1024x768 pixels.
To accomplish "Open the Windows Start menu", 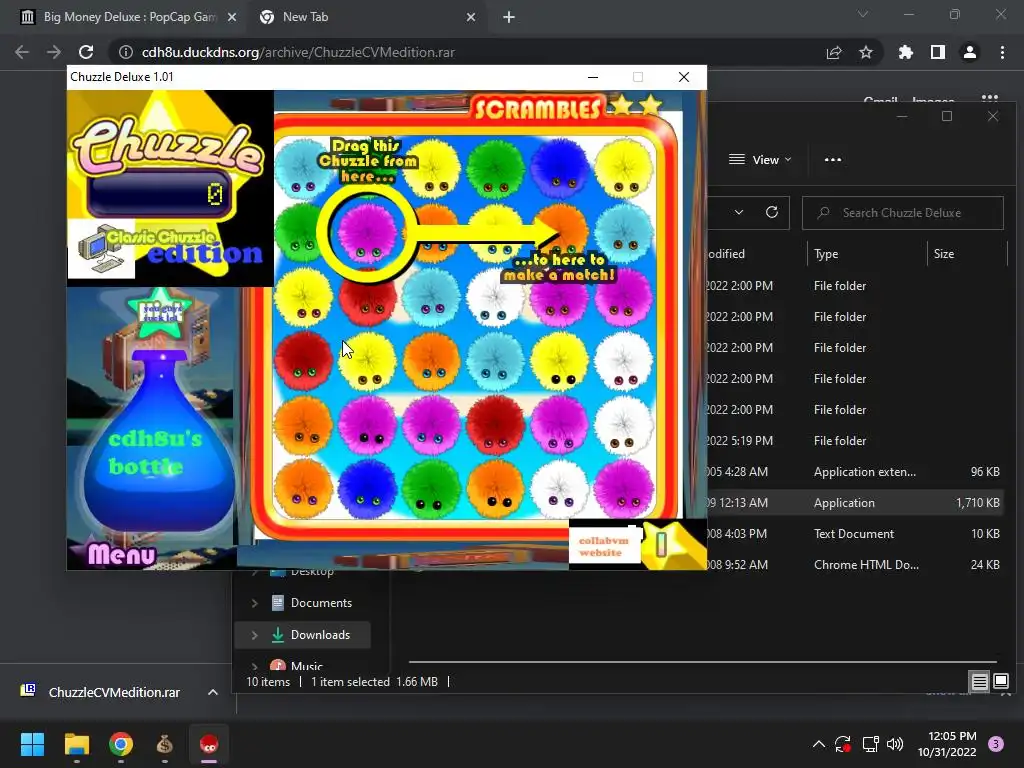I will 32,744.
